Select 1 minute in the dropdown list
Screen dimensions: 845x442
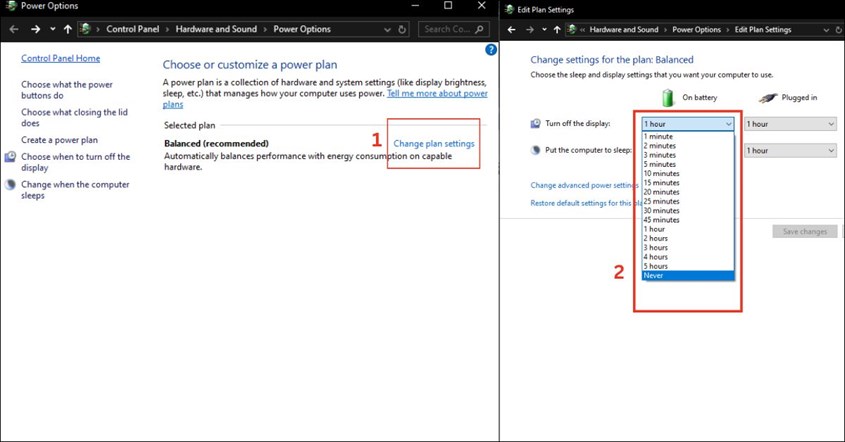click(688, 136)
